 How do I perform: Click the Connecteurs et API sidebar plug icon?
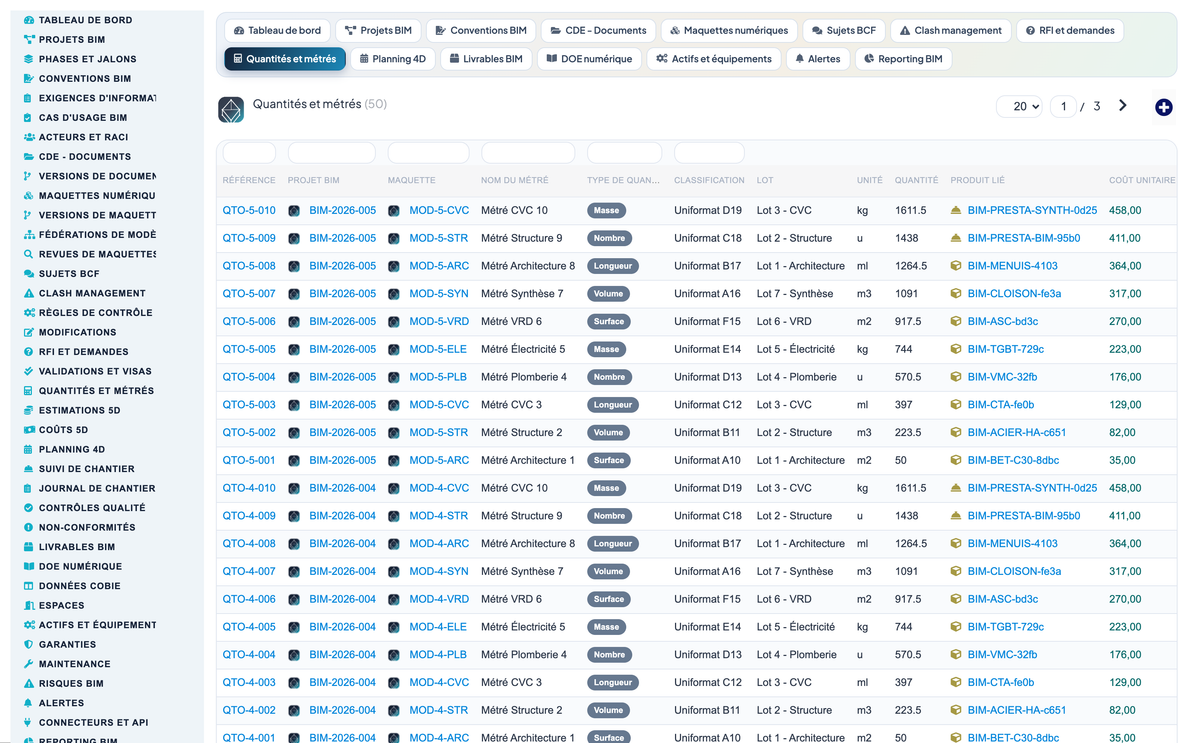[29, 722]
